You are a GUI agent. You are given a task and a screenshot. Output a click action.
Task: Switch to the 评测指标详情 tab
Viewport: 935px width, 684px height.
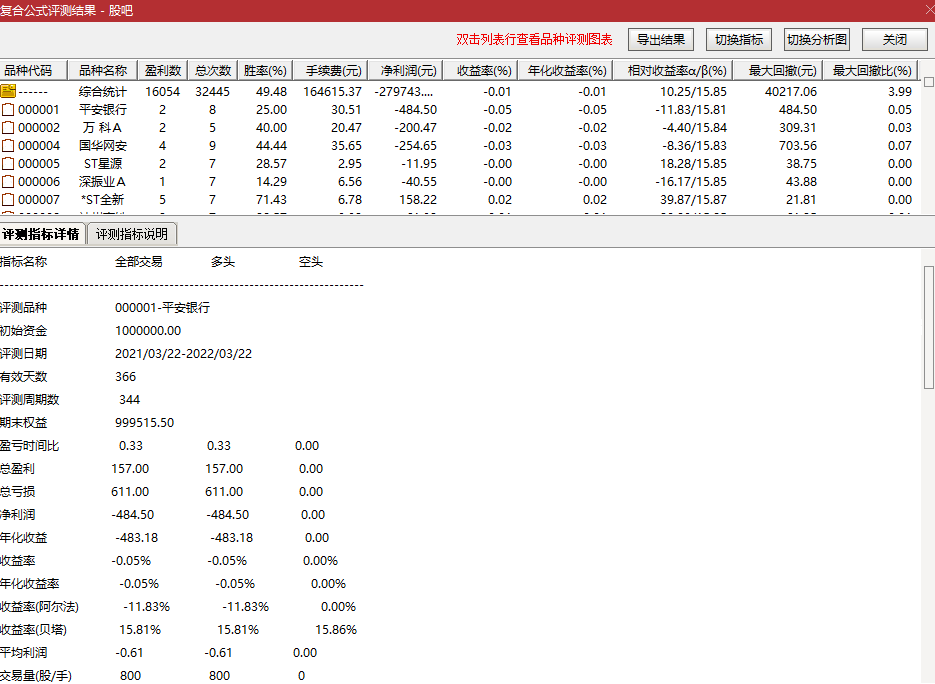41,234
